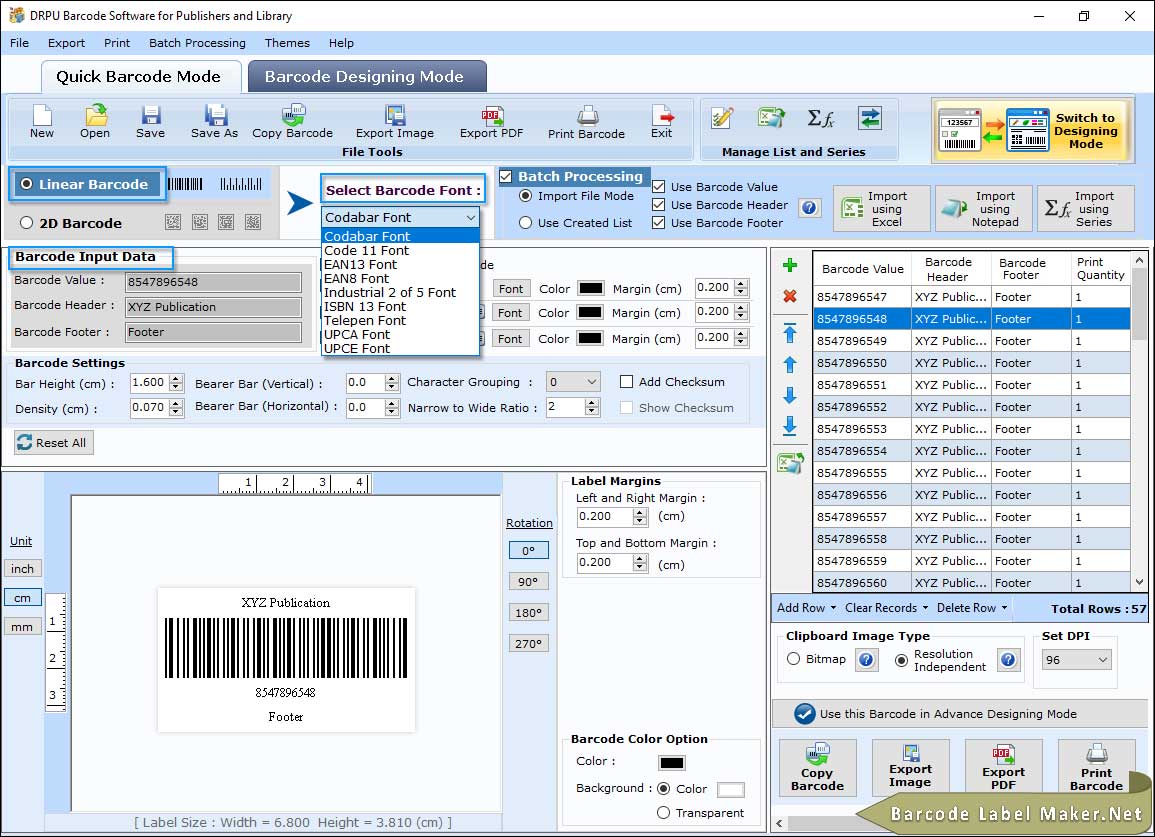
Task: Click the barcode Color swatch in Color Option
Action: [672, 763]
